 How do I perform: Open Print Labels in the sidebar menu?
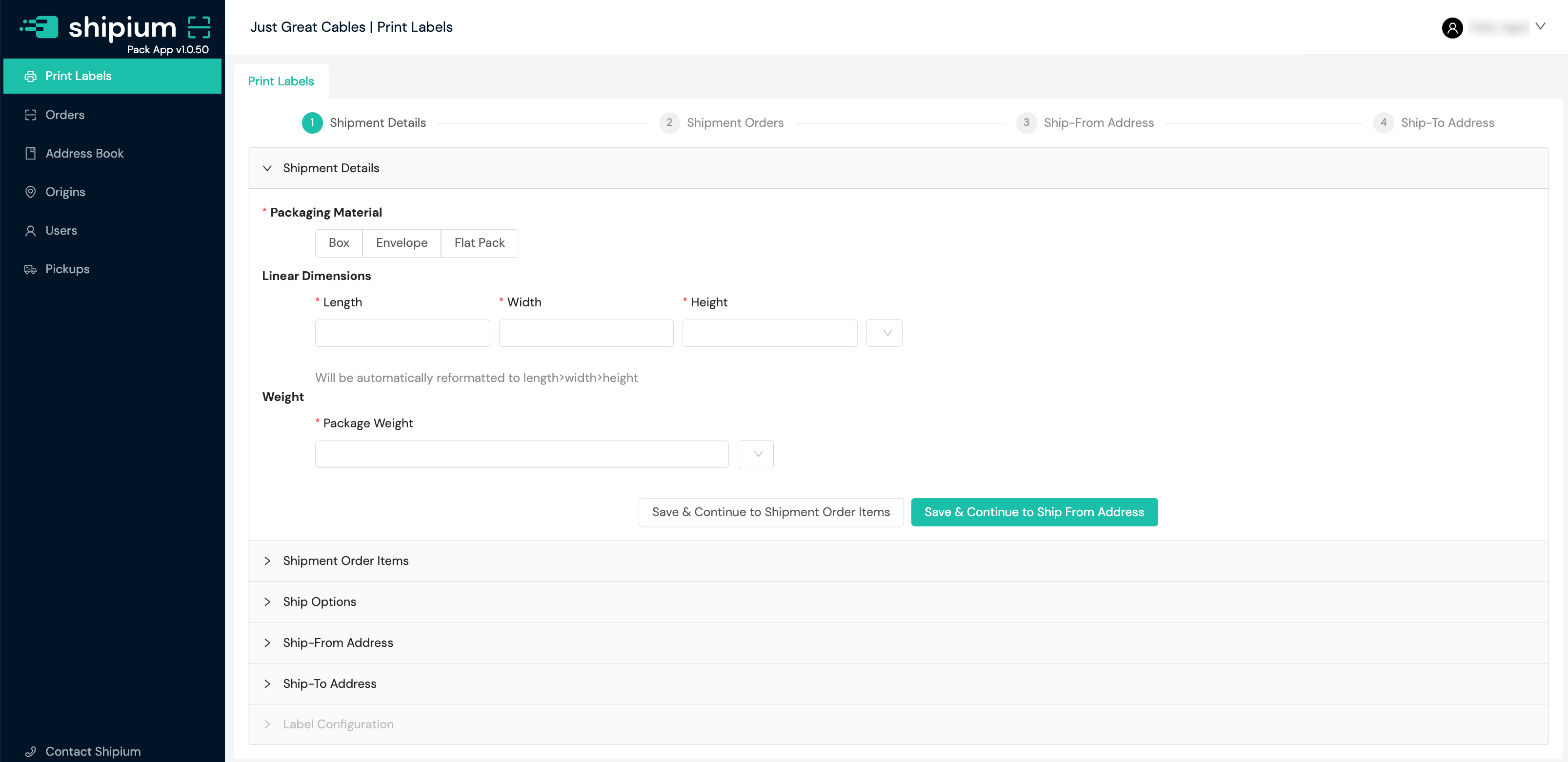tap(113, 76)
